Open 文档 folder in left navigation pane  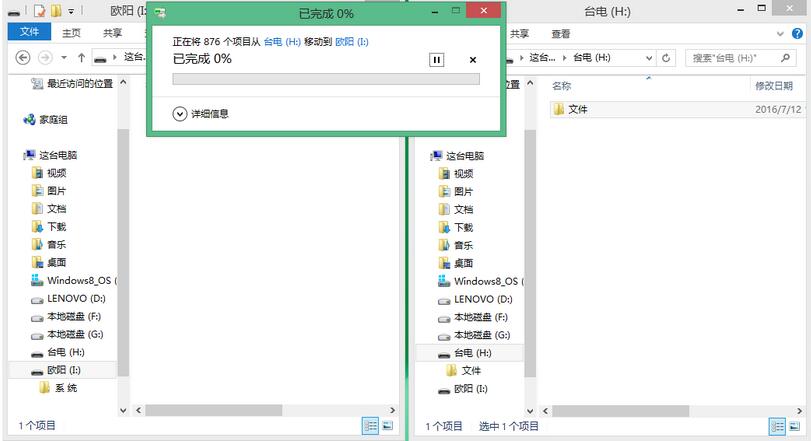(49, 208)
